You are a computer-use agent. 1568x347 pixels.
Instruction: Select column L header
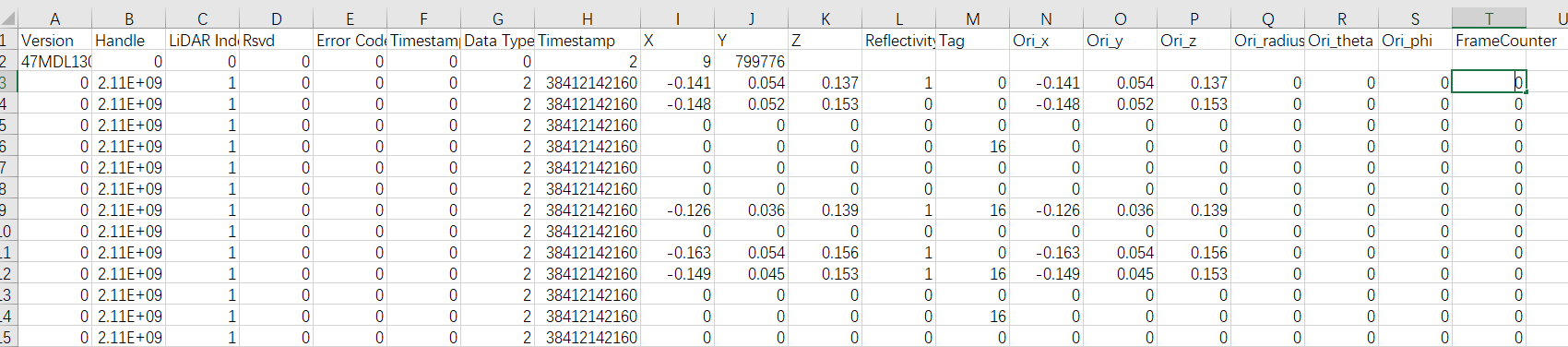pyautogui.click(x=899, y=18)
